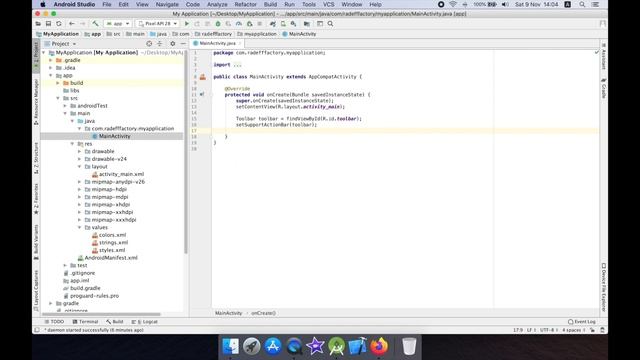The image size is (640, 360).
Task: Navigate back with the left arrow icon
Action: [x=72, y=24]
